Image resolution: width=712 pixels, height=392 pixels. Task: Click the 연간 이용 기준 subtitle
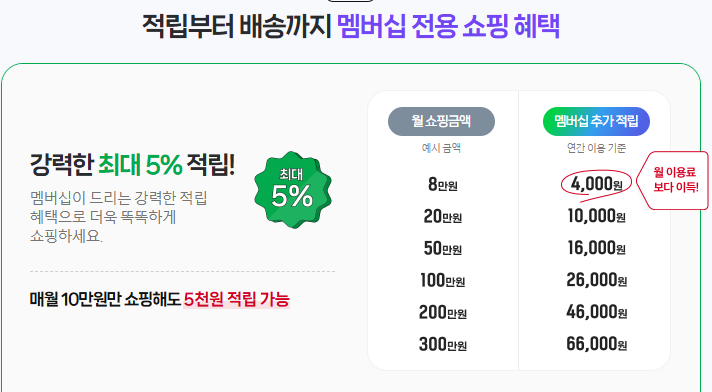(x=596, y=148)
